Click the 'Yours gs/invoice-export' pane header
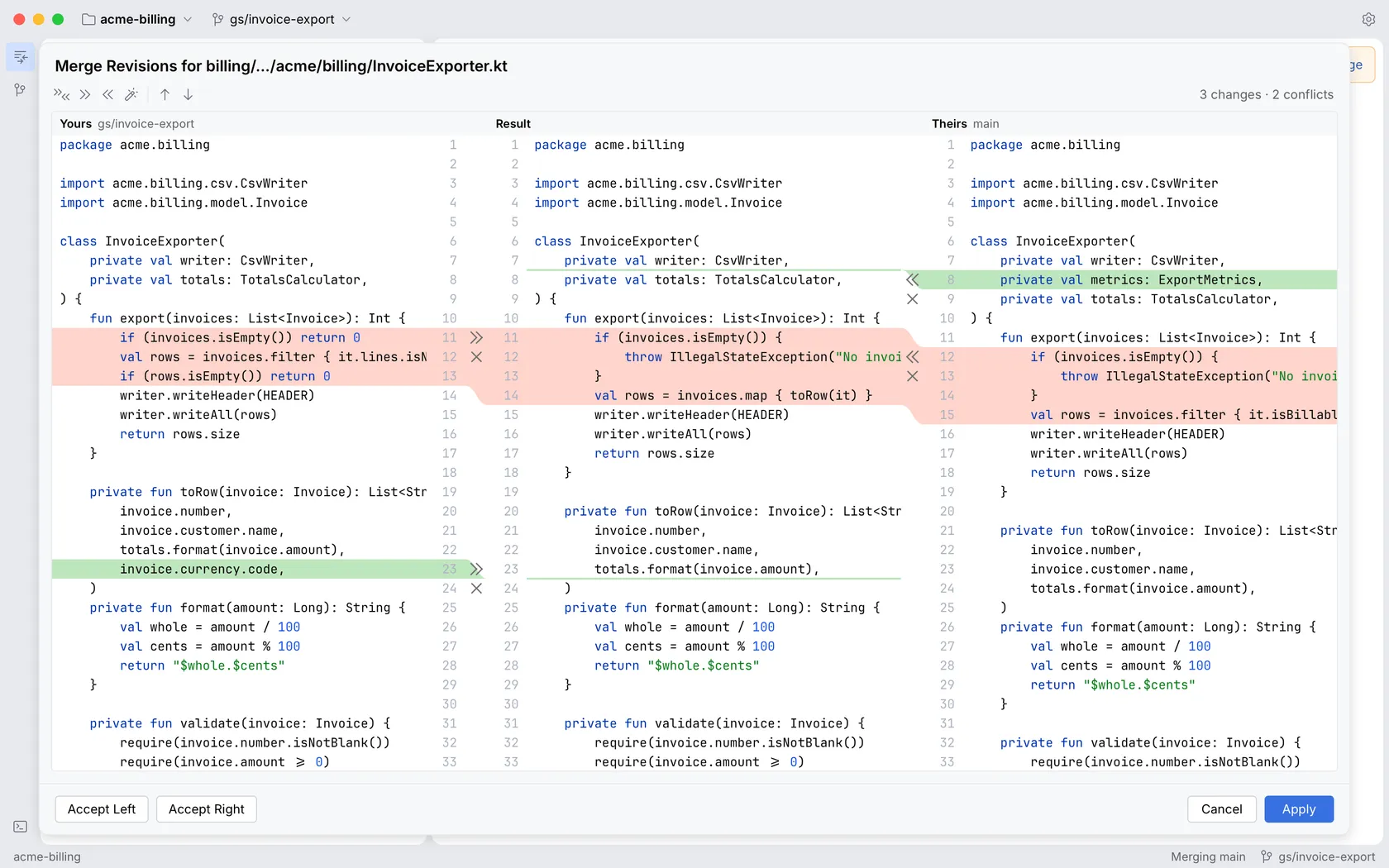 (x=127, y=124)
